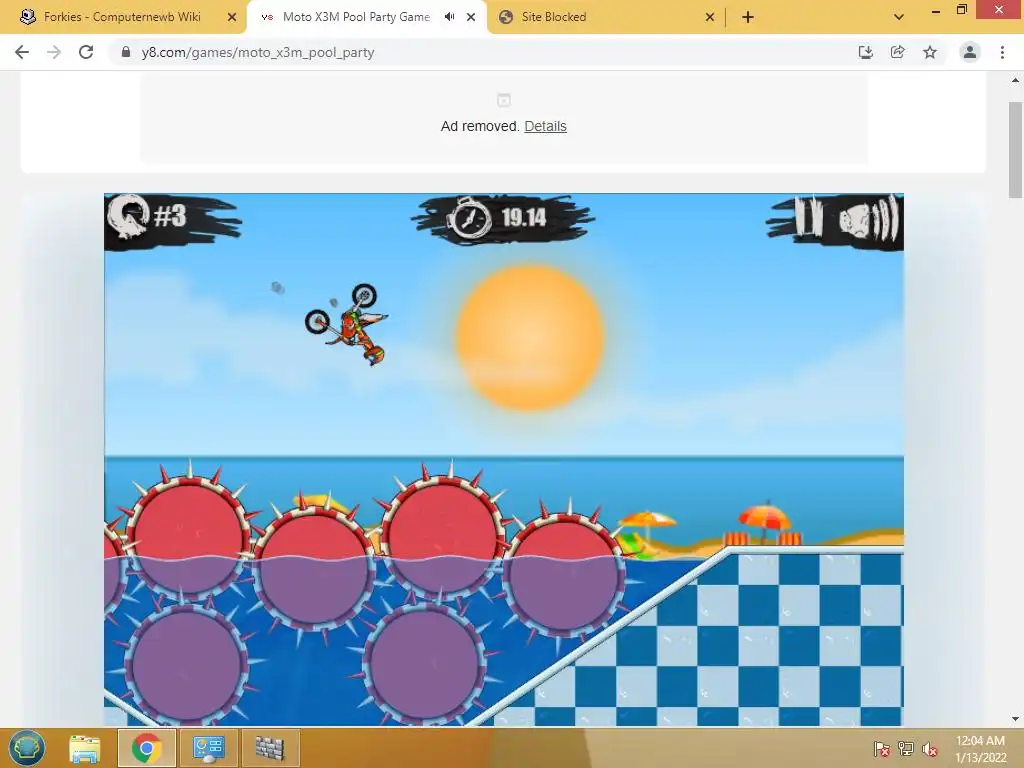Click the motorbike rider in the air
Viewport: 1024px width, 768px height.
(347, 323)
